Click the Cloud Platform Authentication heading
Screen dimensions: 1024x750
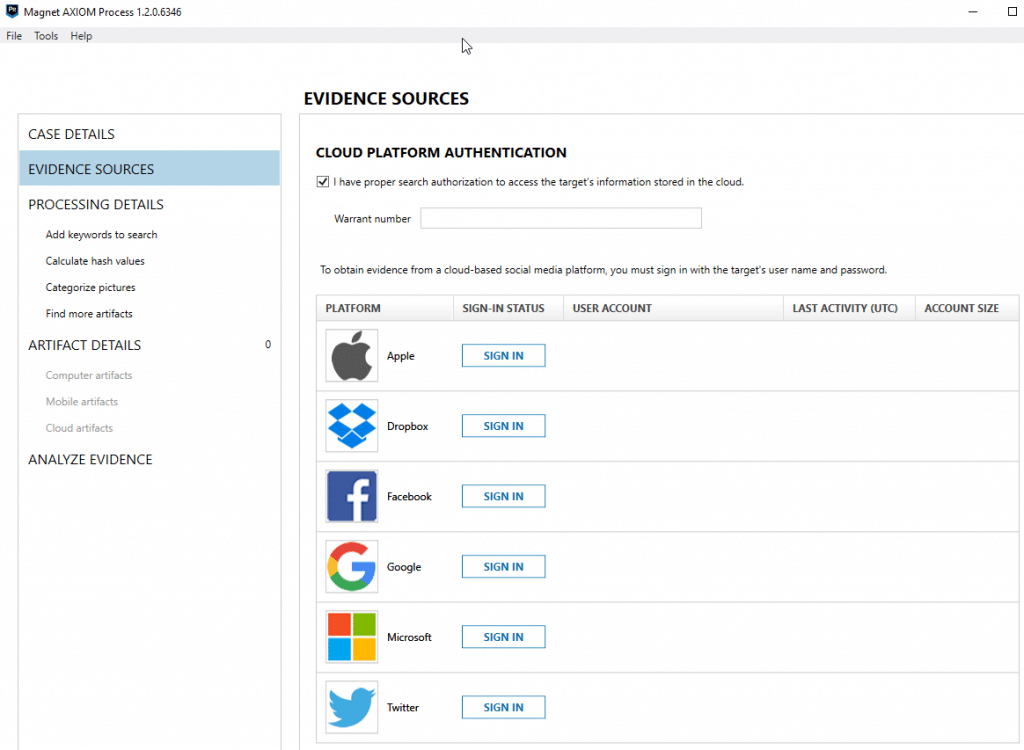[441, 152]
